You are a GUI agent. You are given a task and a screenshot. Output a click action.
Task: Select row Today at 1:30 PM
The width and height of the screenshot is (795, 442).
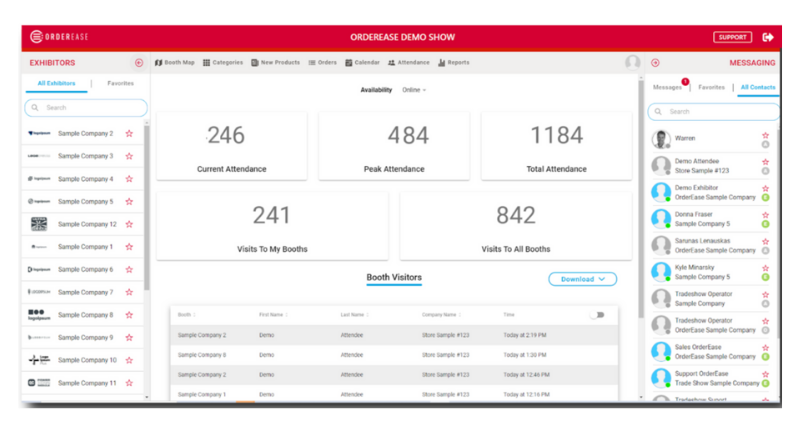point(394,355)
